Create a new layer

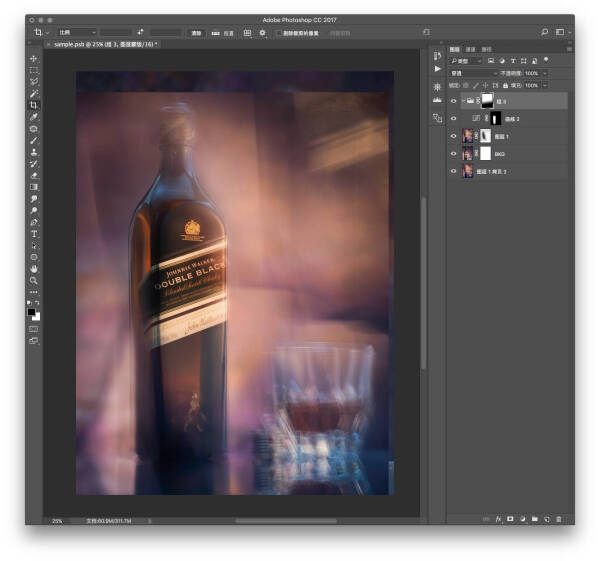(x=546, y=519)
